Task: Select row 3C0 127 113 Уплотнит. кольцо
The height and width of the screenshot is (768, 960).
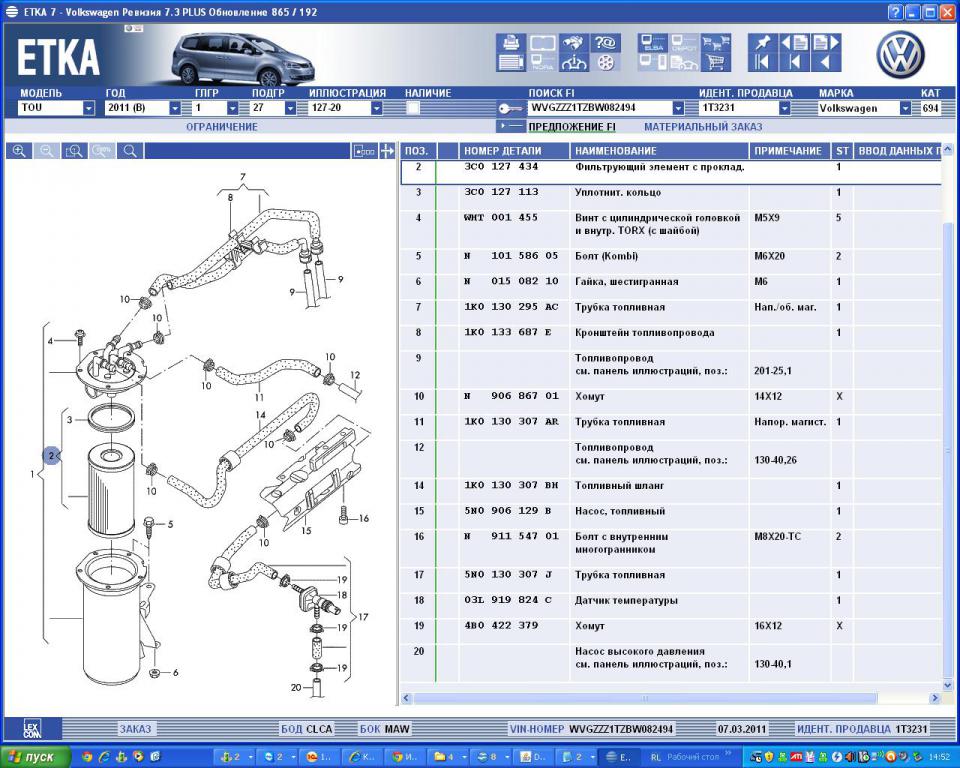Action: [670, 198]
